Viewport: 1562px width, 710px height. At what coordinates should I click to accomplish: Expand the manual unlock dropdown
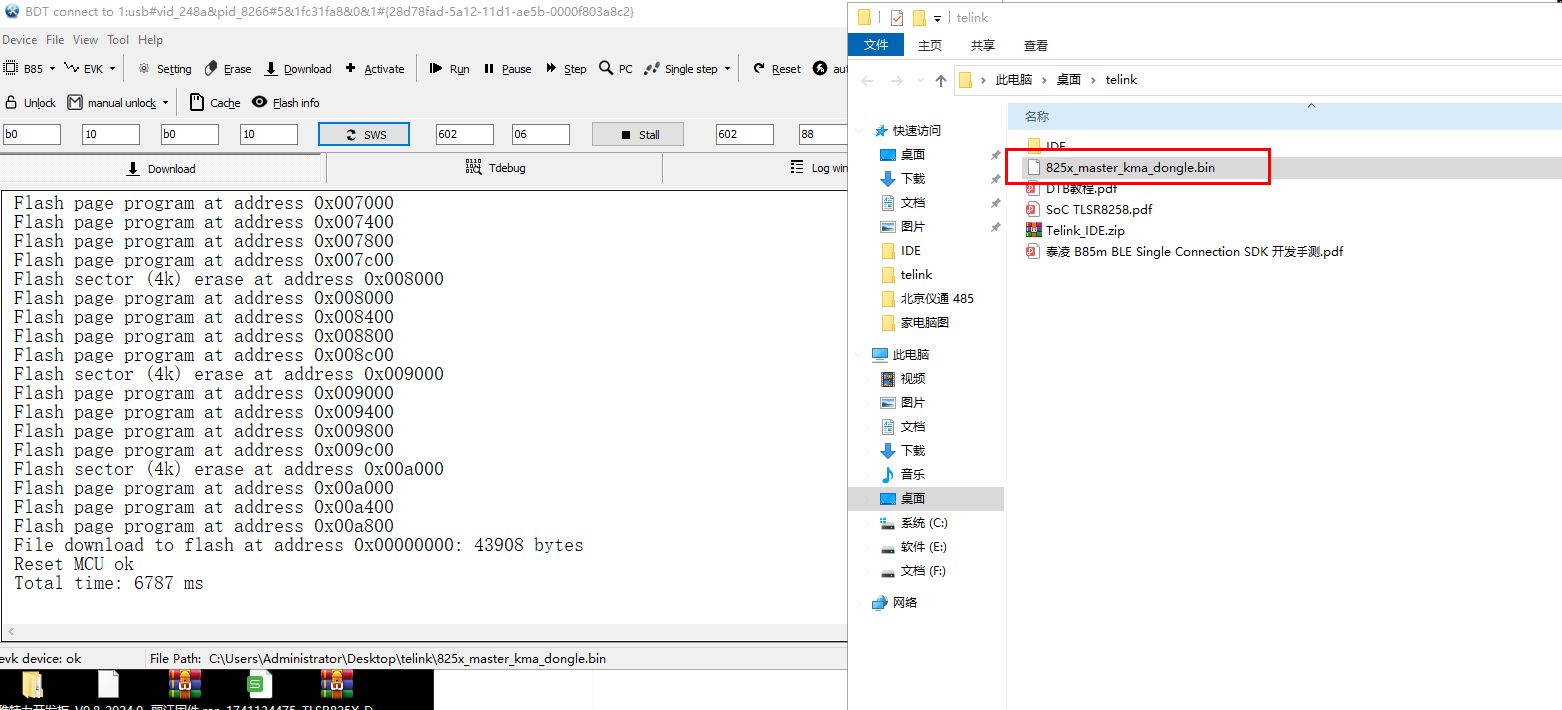tap(165, 103)
